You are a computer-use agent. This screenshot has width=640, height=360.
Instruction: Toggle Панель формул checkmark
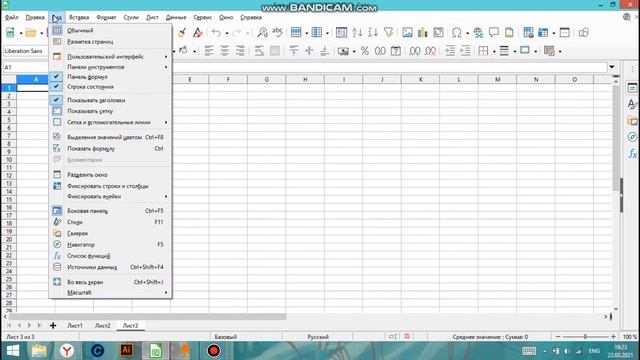click(x=110, y=77)
